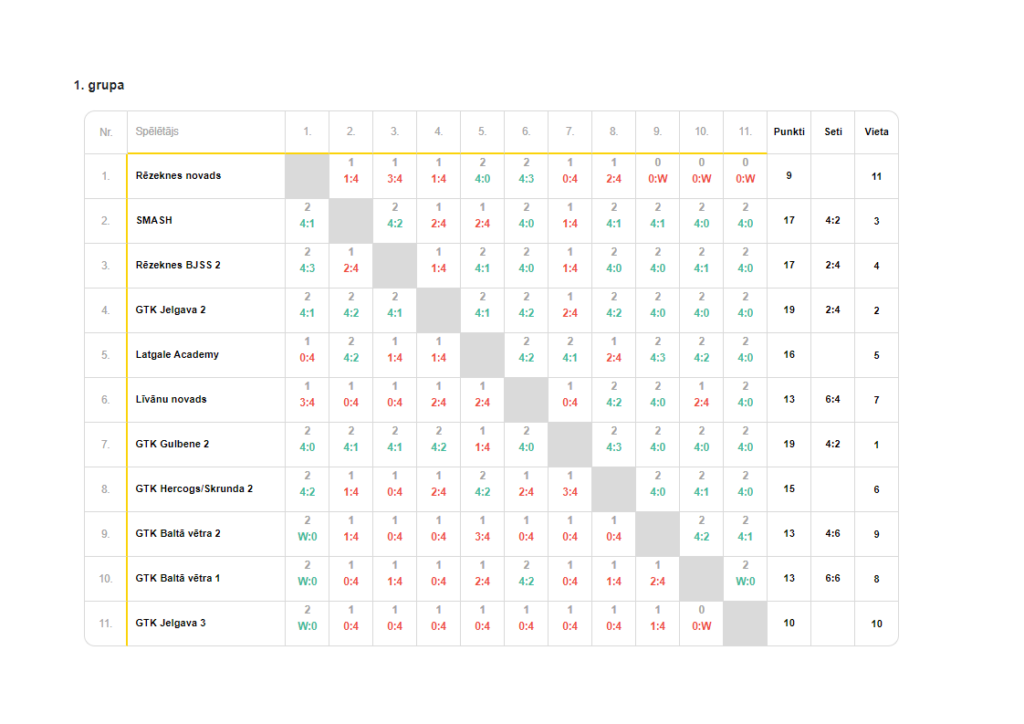
Task: Select the Vieta column header
Action: pyautogui.click(x=876, y=132)
